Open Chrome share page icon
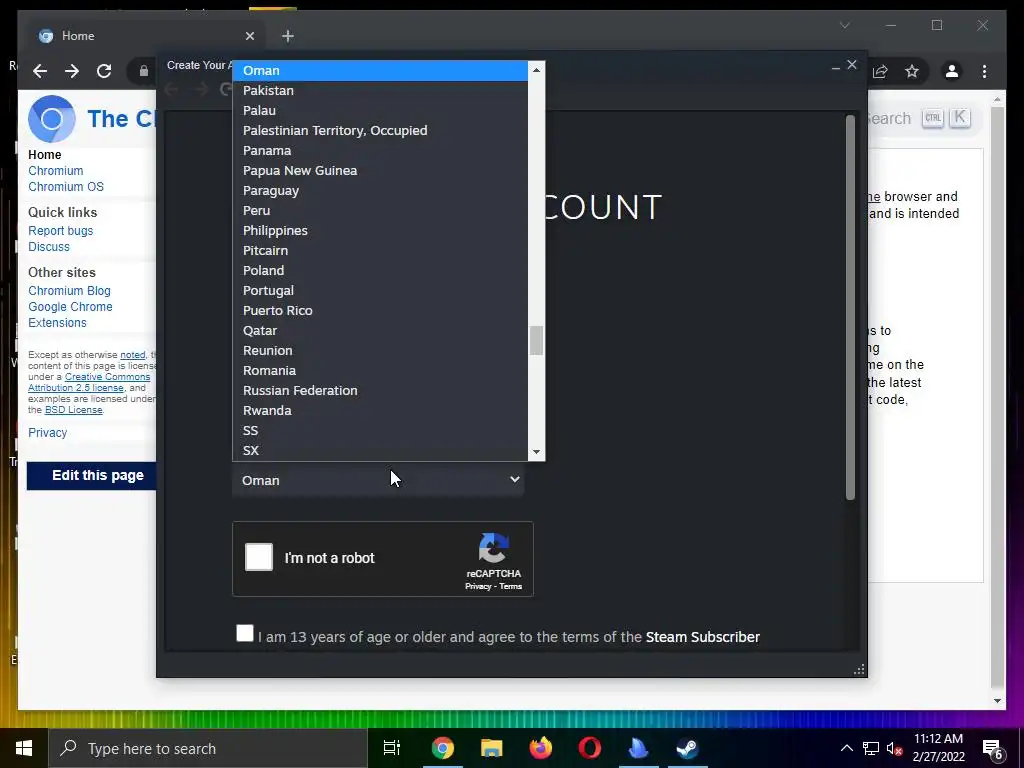This screenshot has height=768, width=1024. [880, 71]
